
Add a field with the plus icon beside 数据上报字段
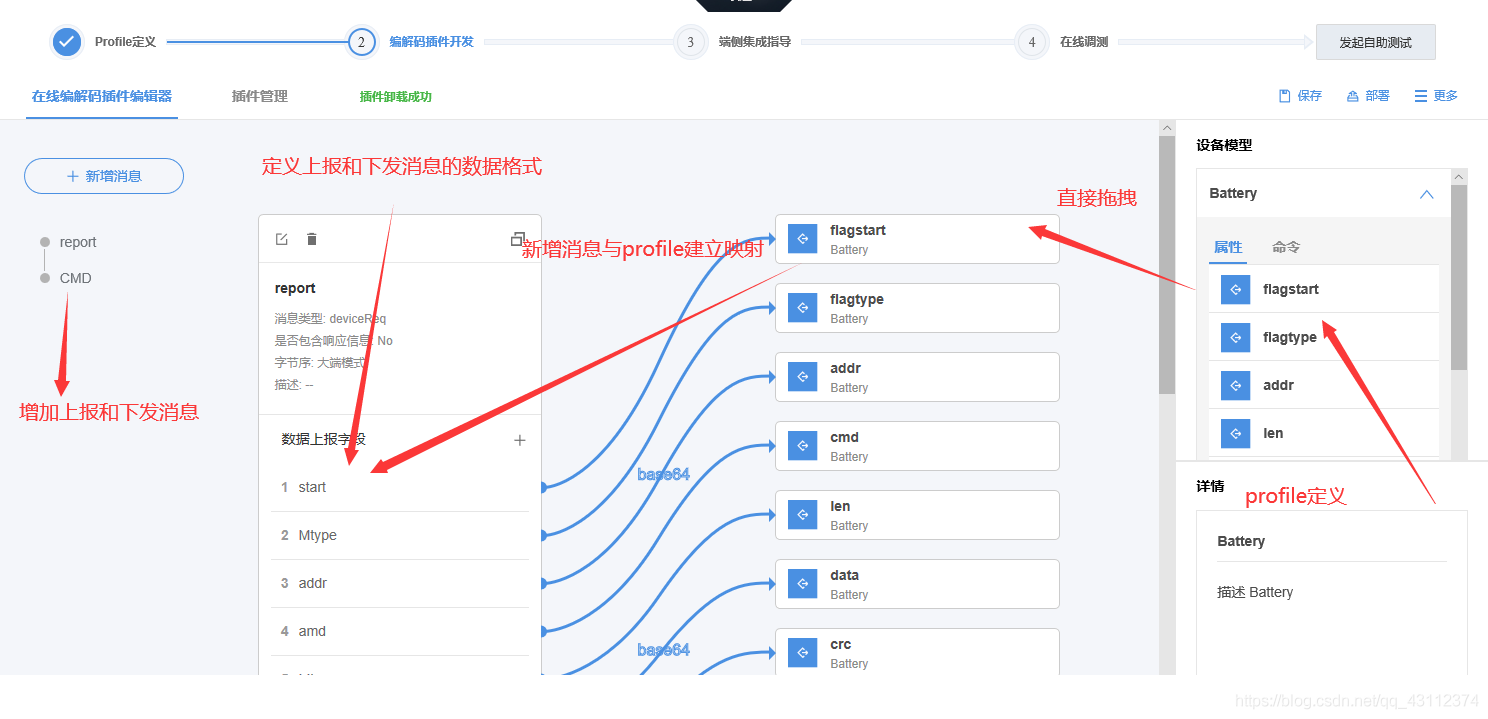tap(520, 440)
